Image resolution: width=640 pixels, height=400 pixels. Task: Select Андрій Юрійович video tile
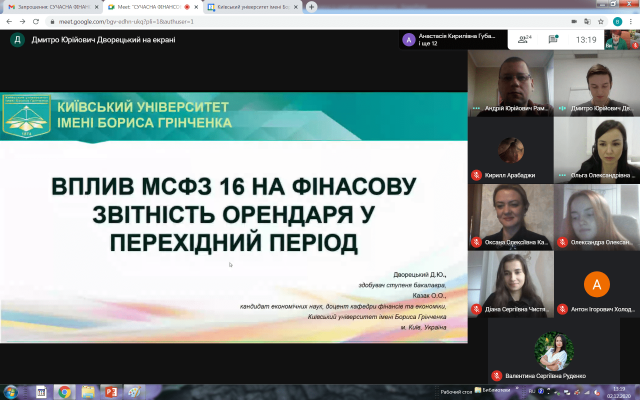click(x=510, y=82)
